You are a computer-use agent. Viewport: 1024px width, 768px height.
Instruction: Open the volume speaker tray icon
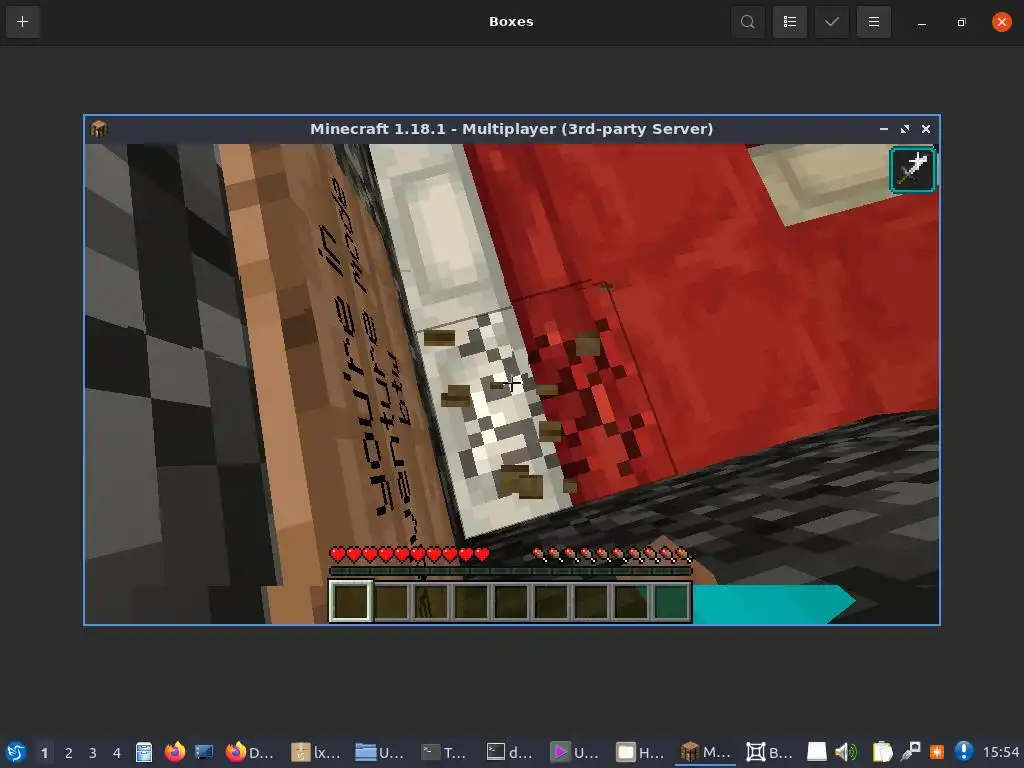click(846, 752)
